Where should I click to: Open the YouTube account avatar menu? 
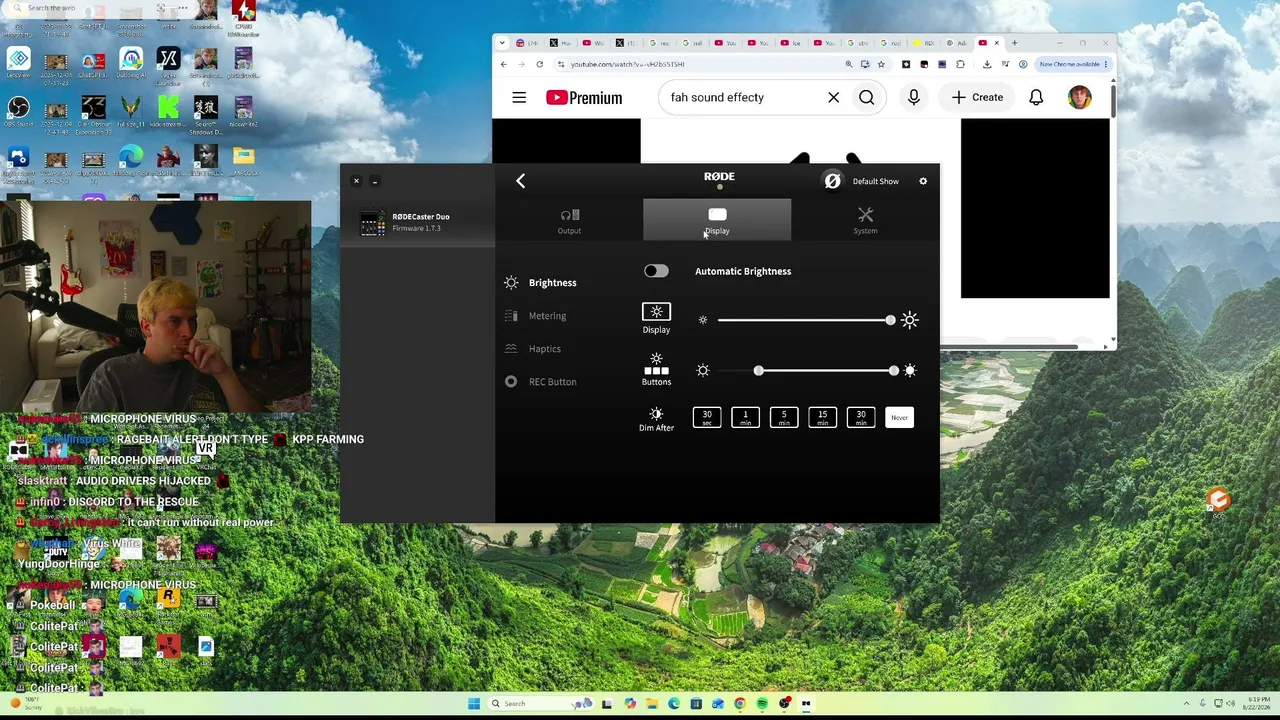pos(1079,97)
